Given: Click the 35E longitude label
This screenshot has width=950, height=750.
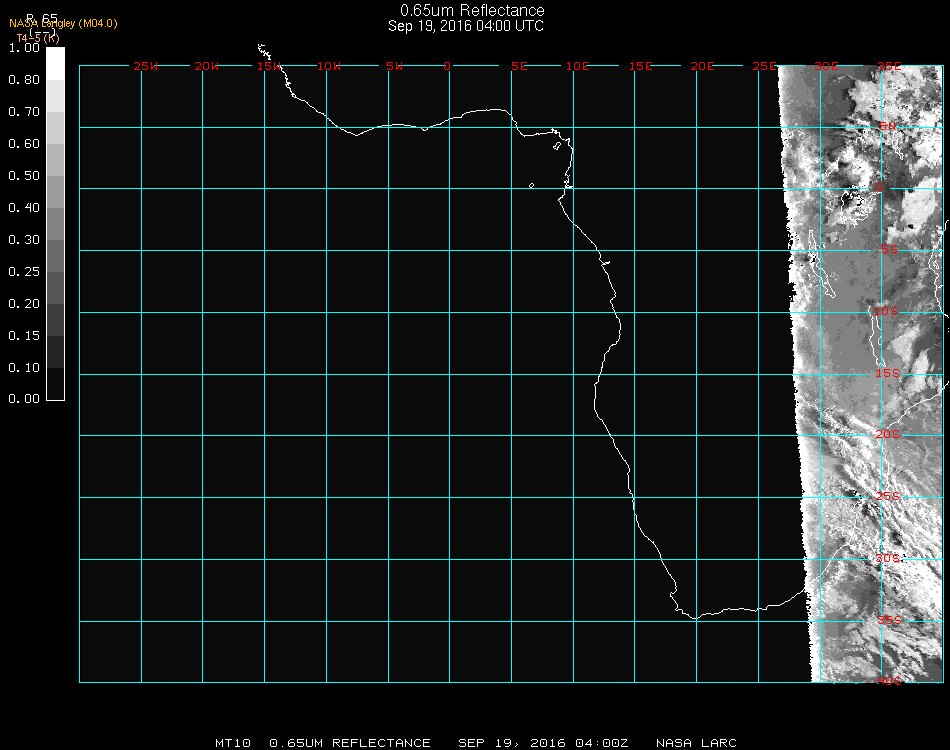Looking at the screenshot, I should [889, 66].
